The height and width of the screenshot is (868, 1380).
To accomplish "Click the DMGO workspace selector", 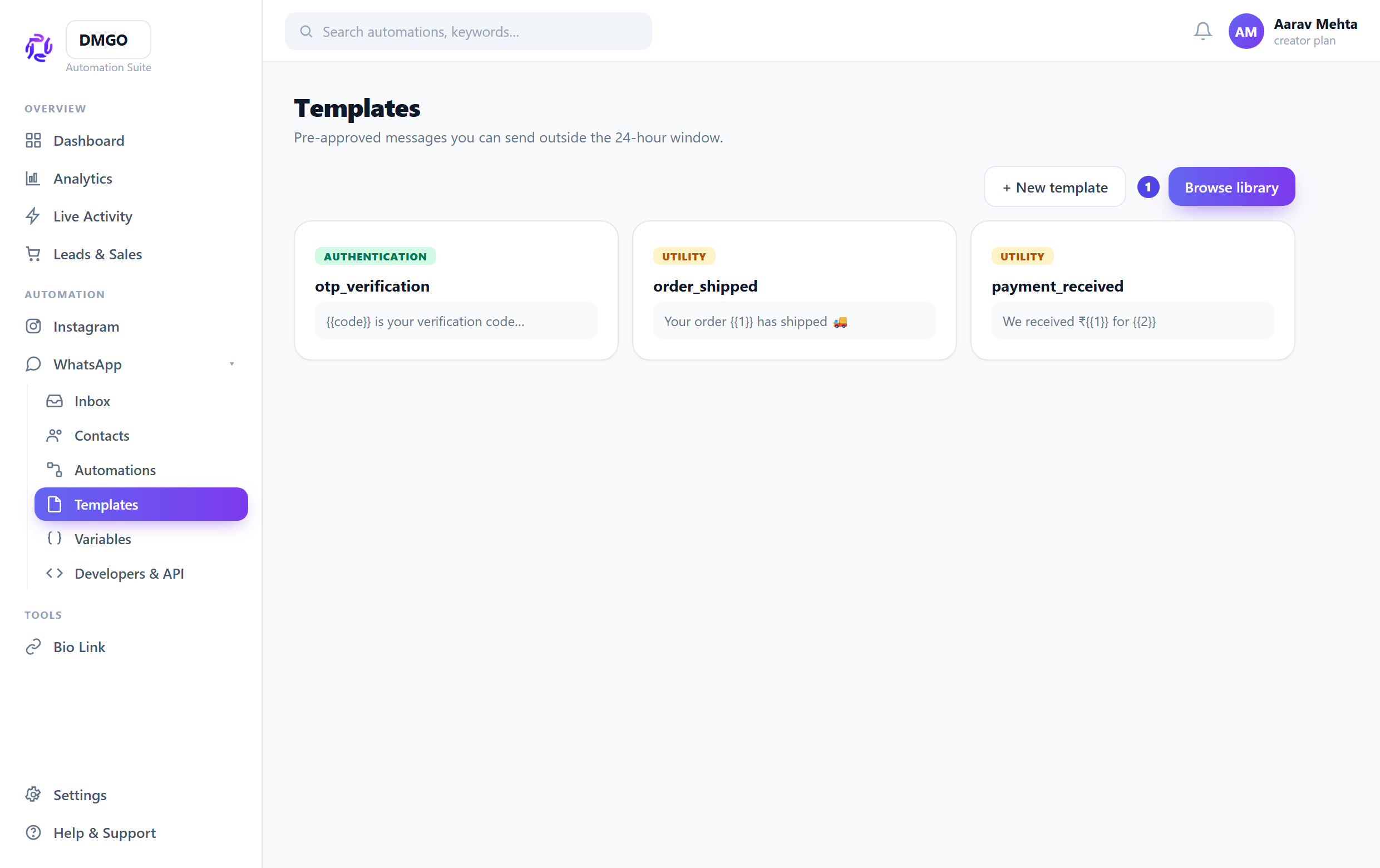I will [x=109, y=40].
